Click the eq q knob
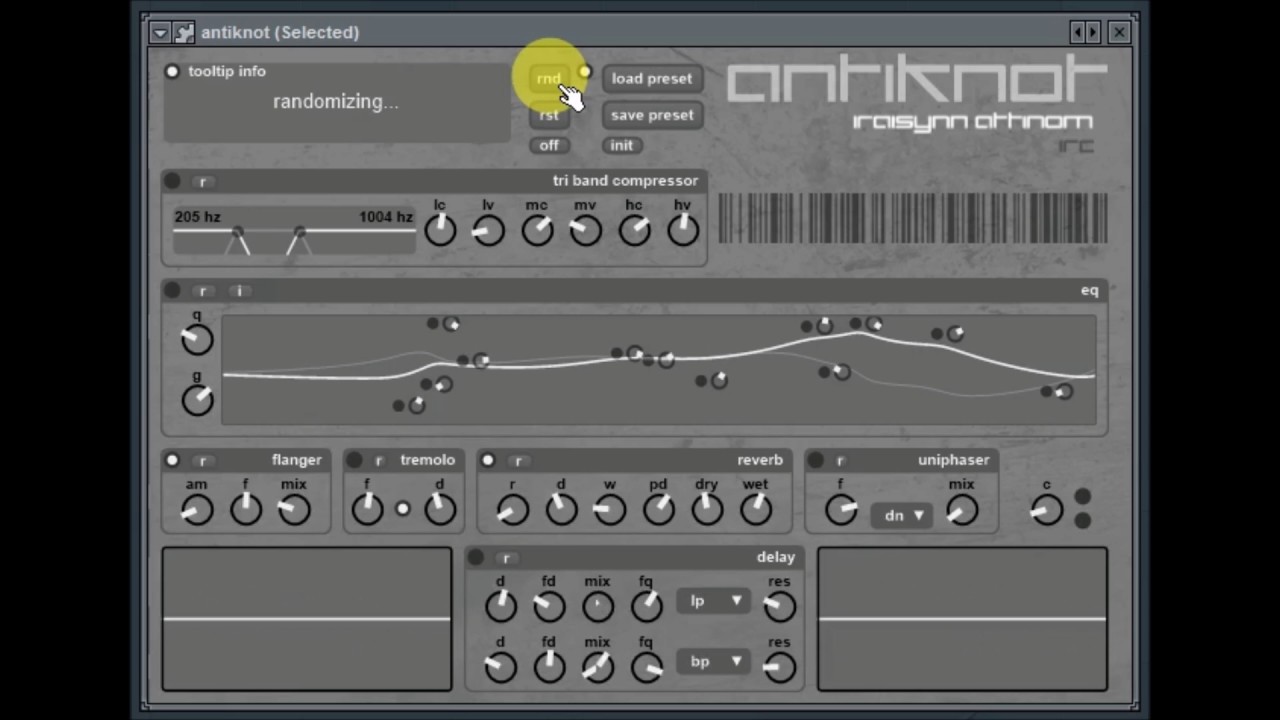This screenshot has height=720, width=1280. point(197,340)
